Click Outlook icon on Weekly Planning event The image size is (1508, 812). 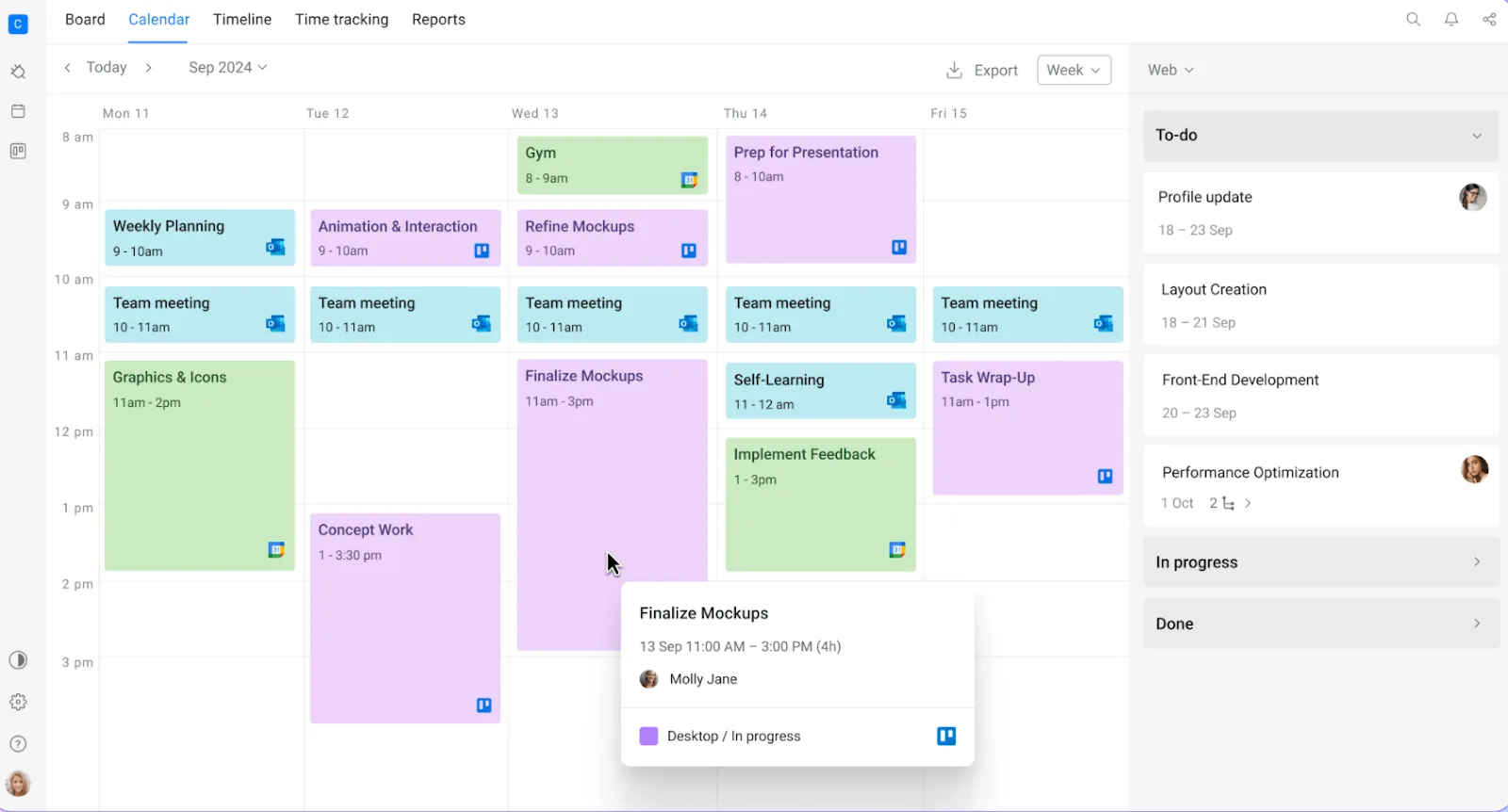(275, 248)
